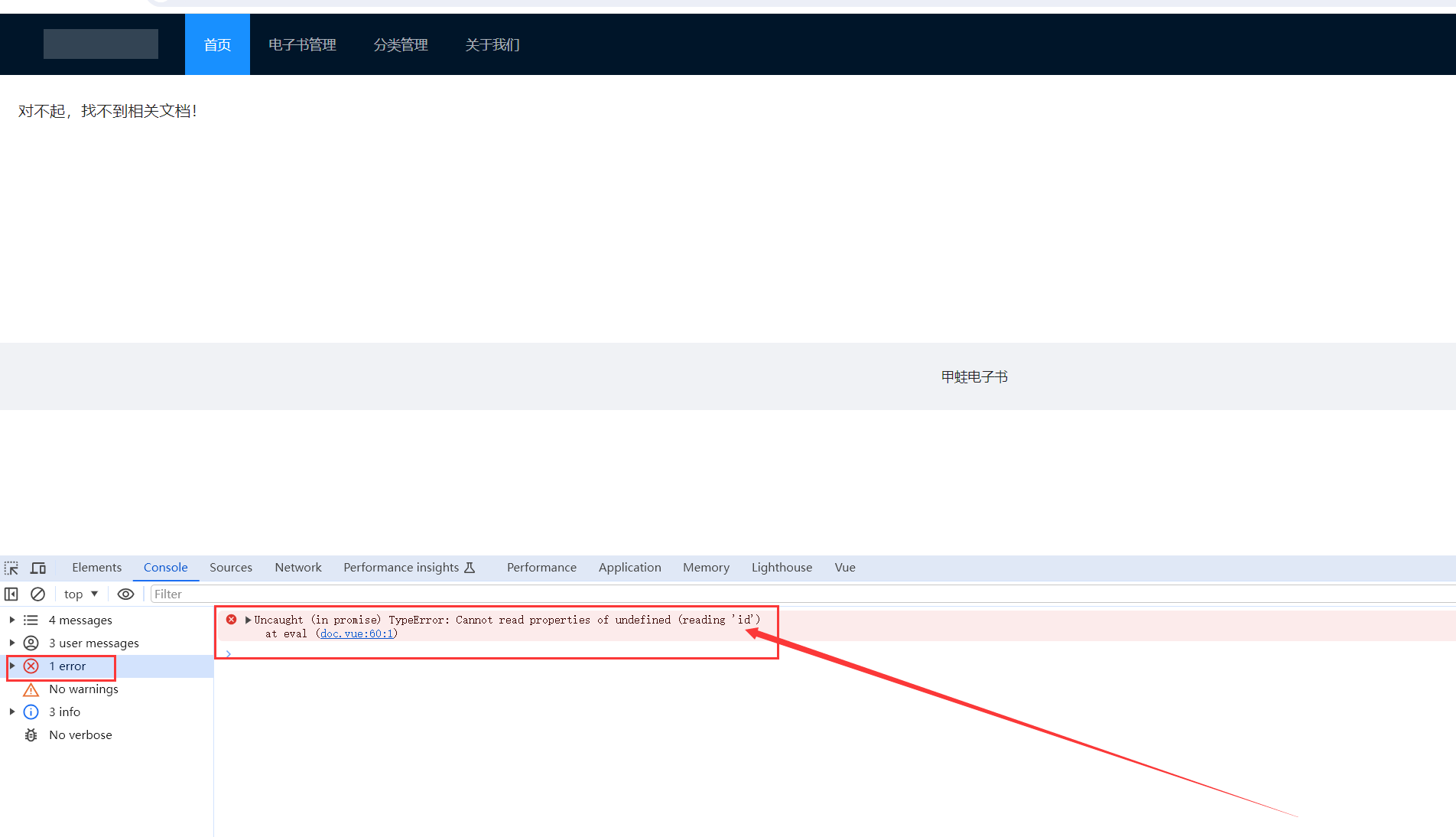This screenshot has width=1456, height=837.
Task: Open the Performance insights tab
Action: click(409, 568)
